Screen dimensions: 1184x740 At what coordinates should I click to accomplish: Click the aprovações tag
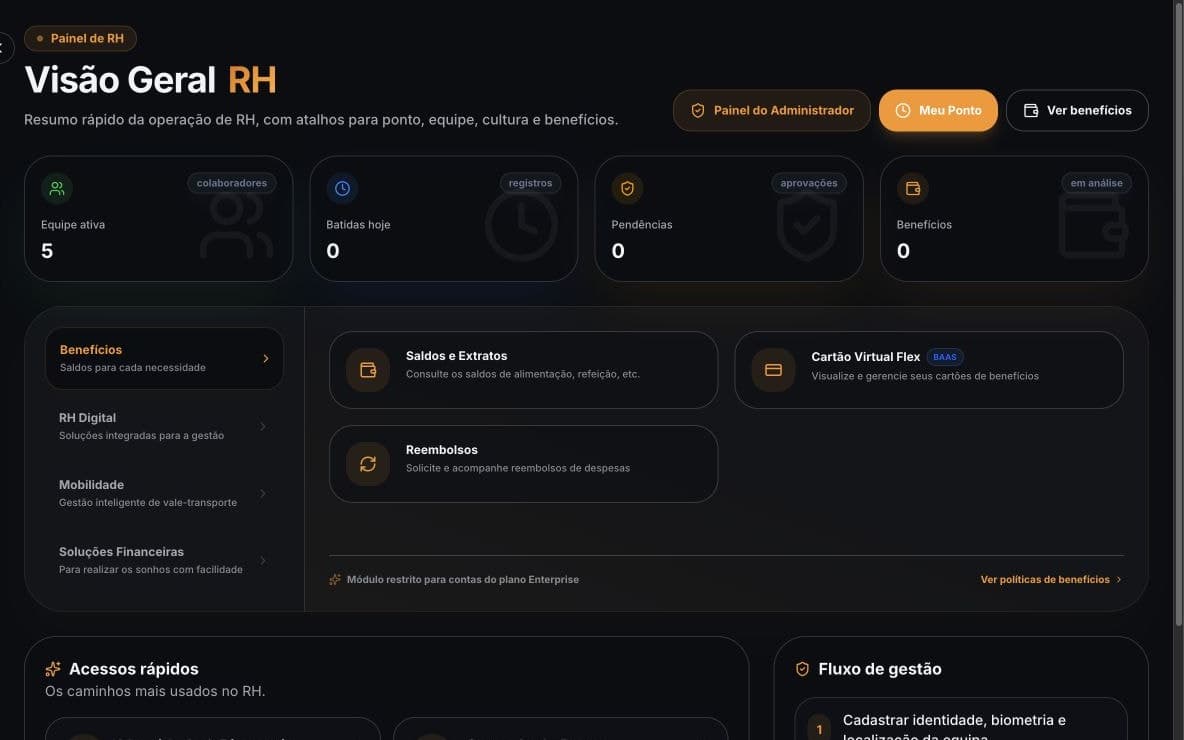[809, 183]
